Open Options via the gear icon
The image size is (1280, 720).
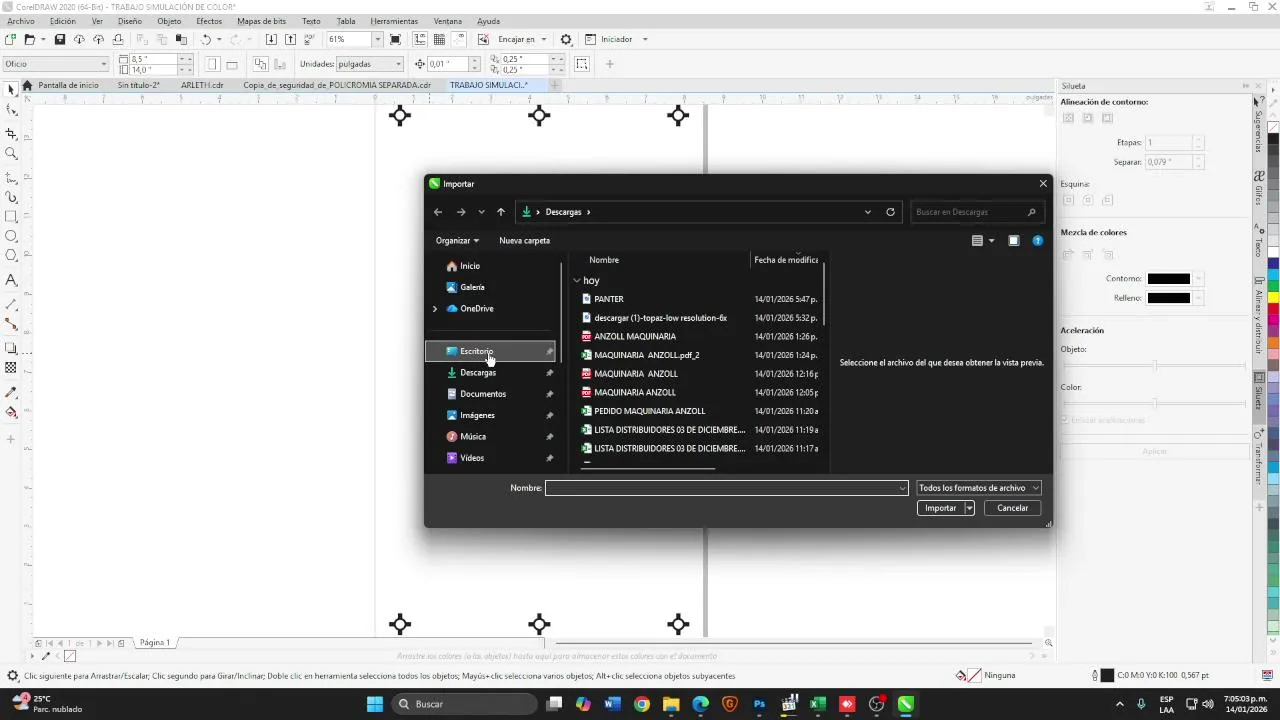[566, 39]
